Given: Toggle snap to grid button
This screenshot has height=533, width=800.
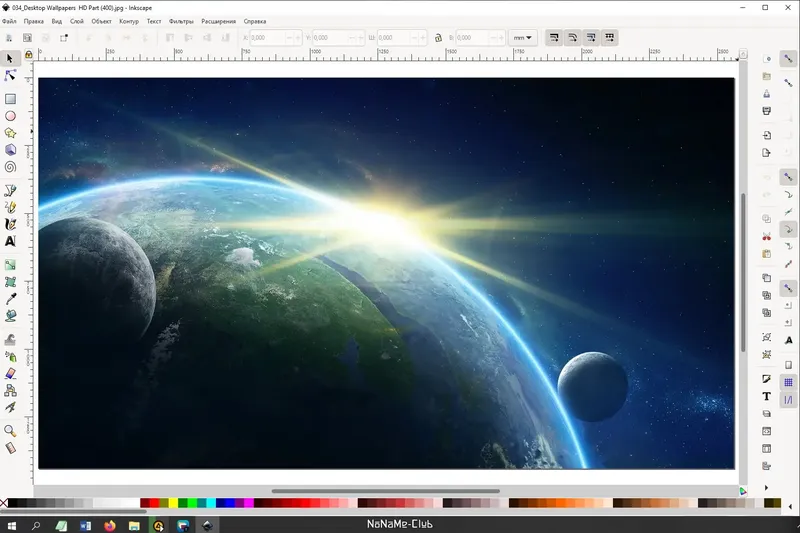Looking at the screenshot, I should 788,382.
